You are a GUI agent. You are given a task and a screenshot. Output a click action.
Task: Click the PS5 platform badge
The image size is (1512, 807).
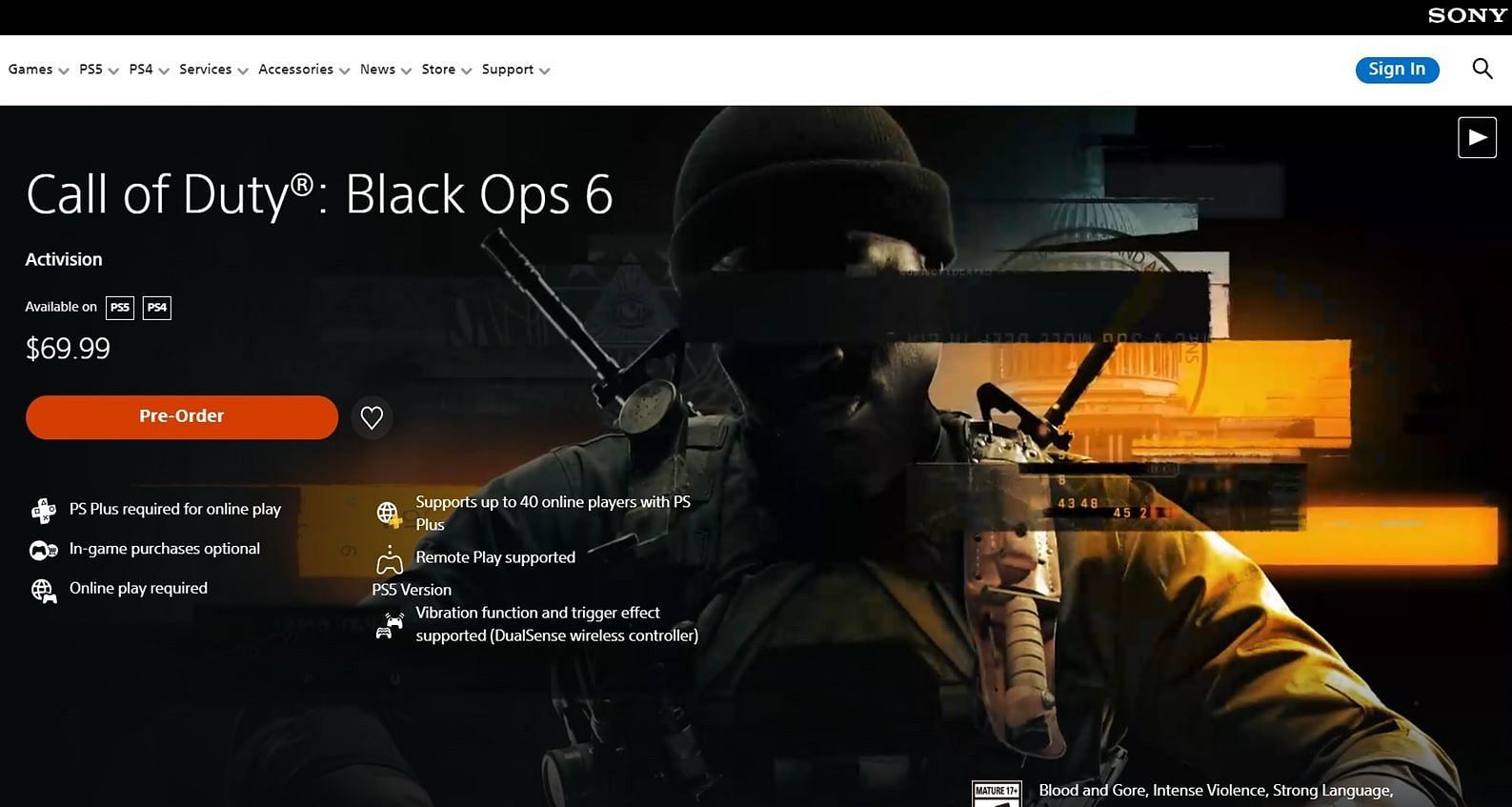click(x=119, y=308)
